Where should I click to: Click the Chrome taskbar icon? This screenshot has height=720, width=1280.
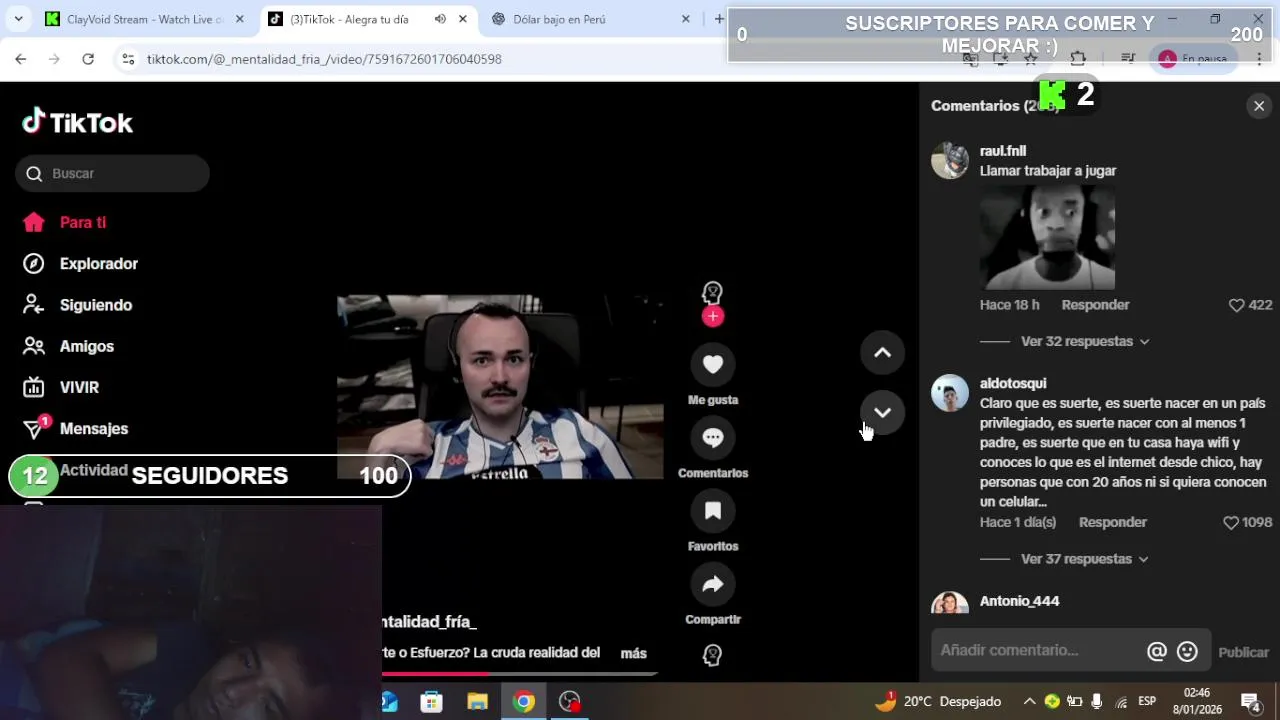point(523,701)
